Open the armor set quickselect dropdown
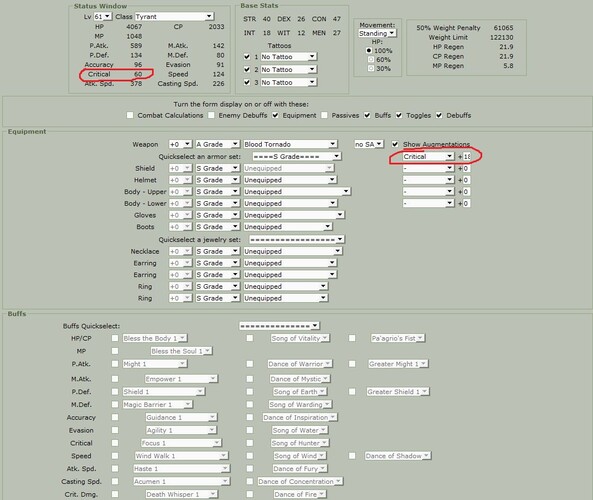Screen dimensions: 593x500 (296, 156)
